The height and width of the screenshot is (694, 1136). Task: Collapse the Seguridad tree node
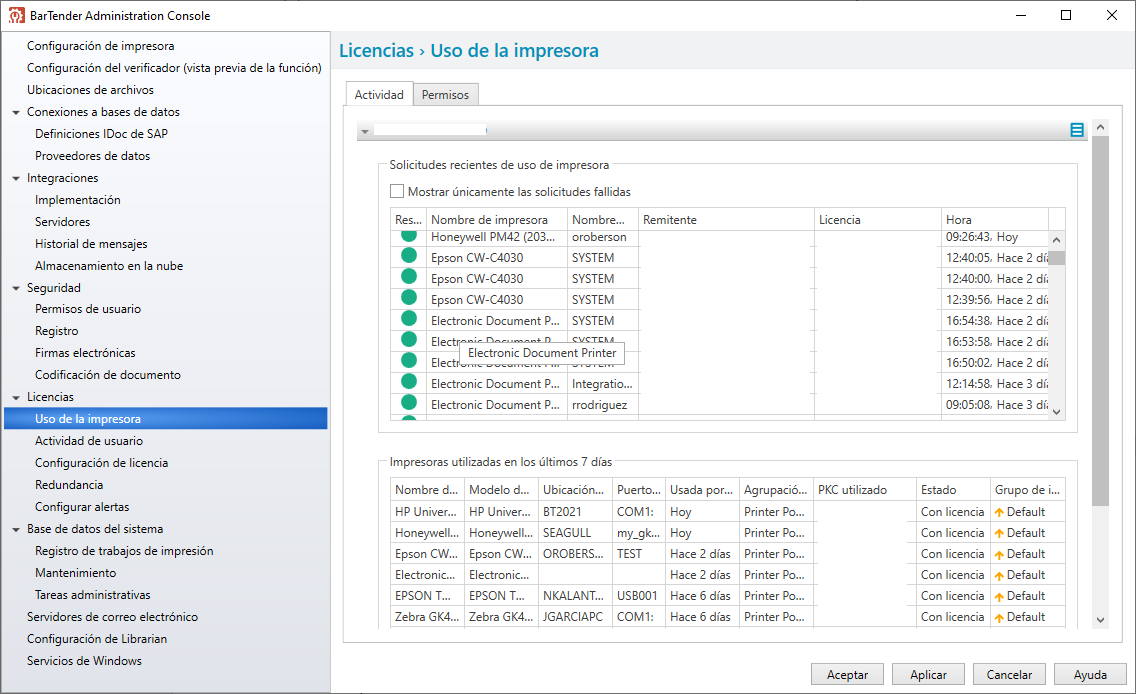(16, 288)
